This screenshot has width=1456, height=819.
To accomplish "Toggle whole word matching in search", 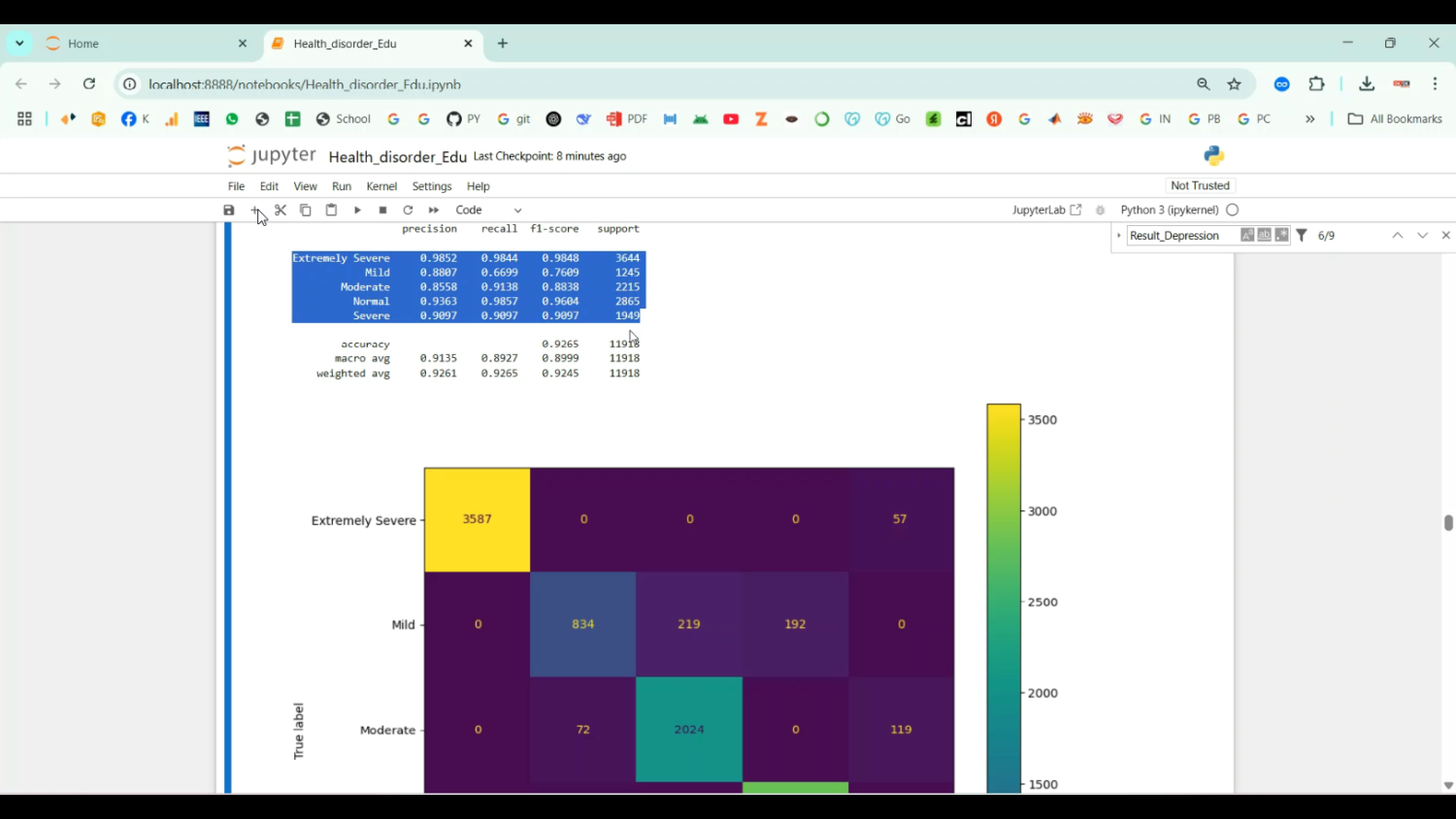I will coord(1264,236).
